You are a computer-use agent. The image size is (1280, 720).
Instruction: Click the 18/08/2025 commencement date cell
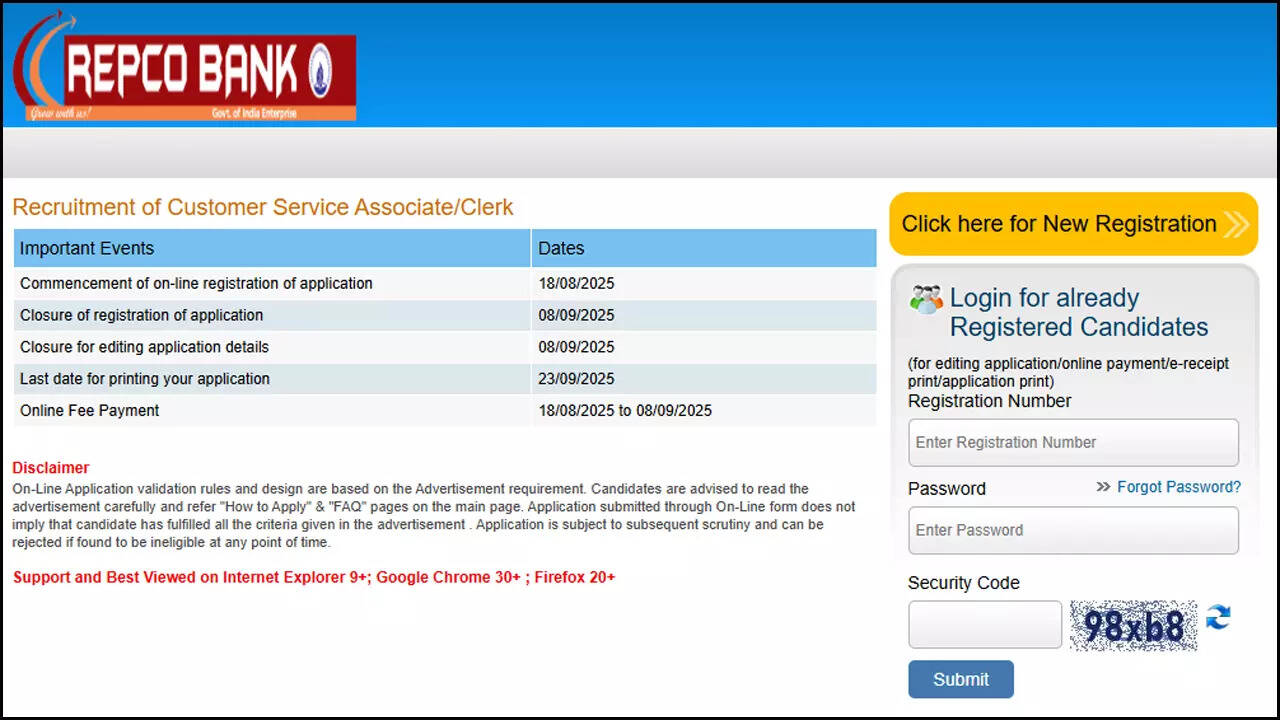tap(704, 283)
